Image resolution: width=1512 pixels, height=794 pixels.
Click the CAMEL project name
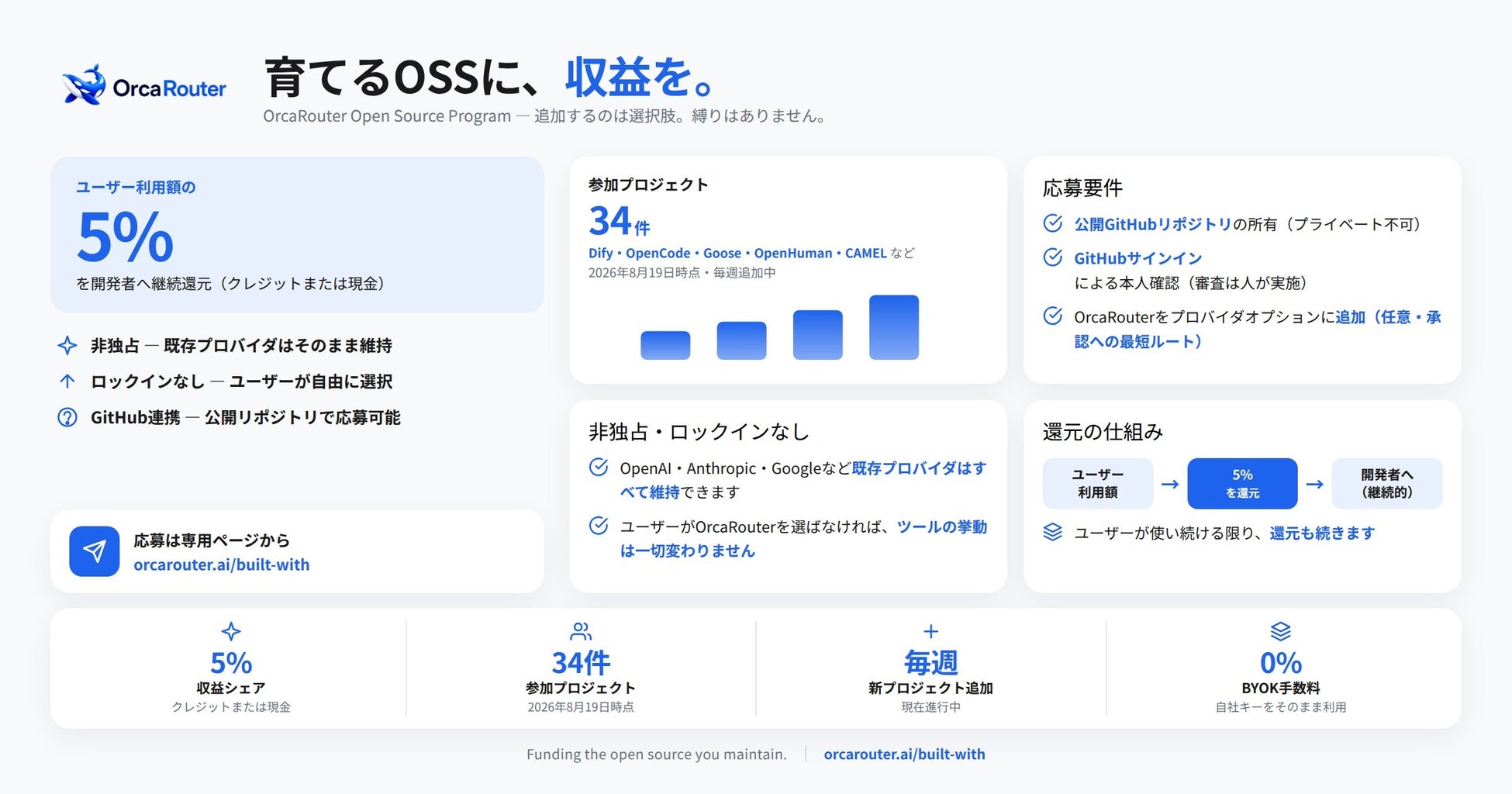pos(866,253)
